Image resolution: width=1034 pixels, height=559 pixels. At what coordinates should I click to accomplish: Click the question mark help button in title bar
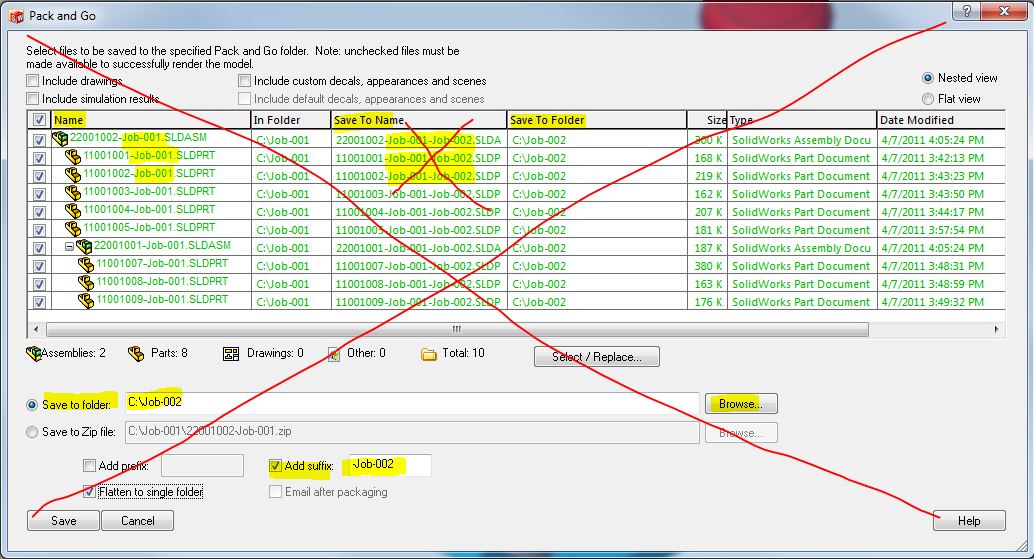967,11
